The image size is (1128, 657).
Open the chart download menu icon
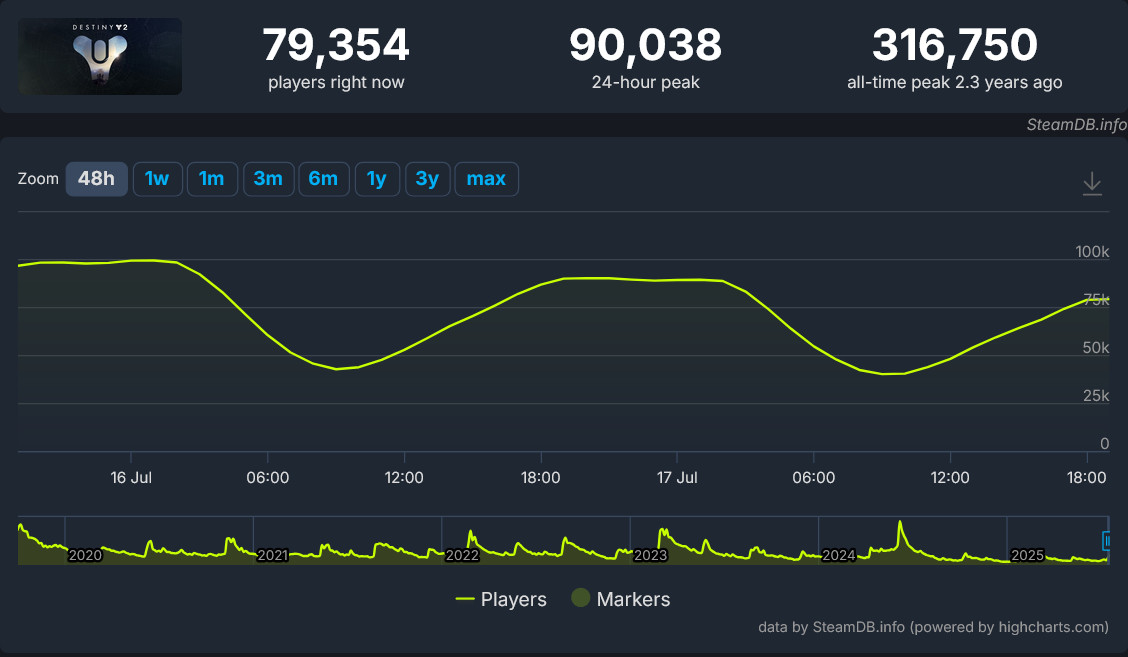click(x=1091, y=183)
